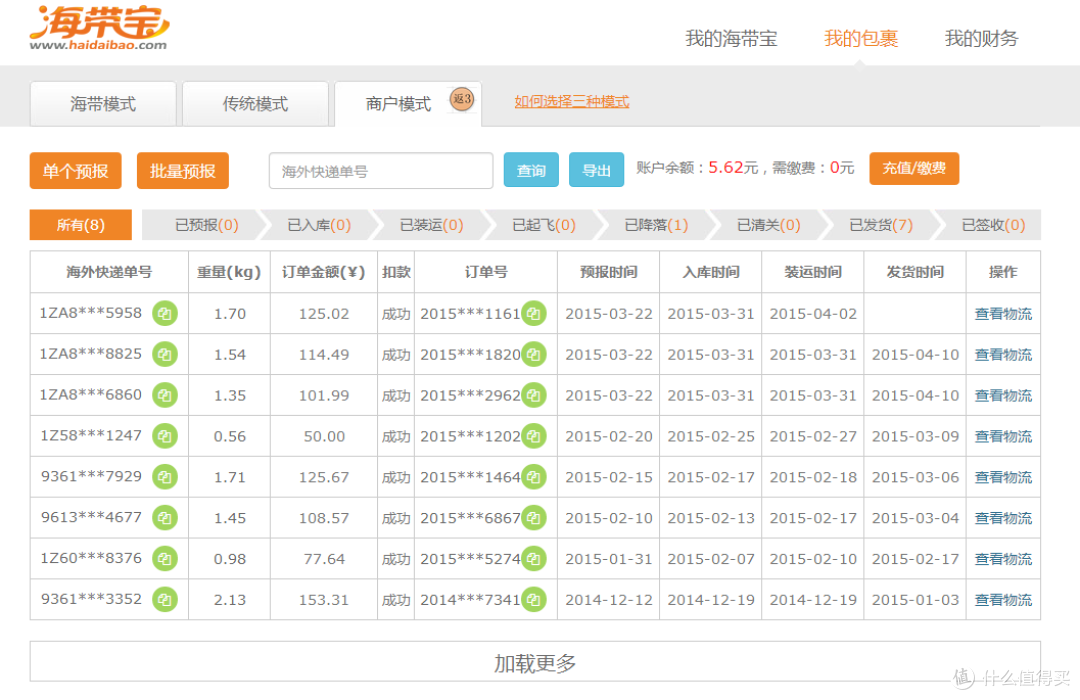Copy order number 2015***2962
This screenshot has width=1080, height=700.
point(534,395)
